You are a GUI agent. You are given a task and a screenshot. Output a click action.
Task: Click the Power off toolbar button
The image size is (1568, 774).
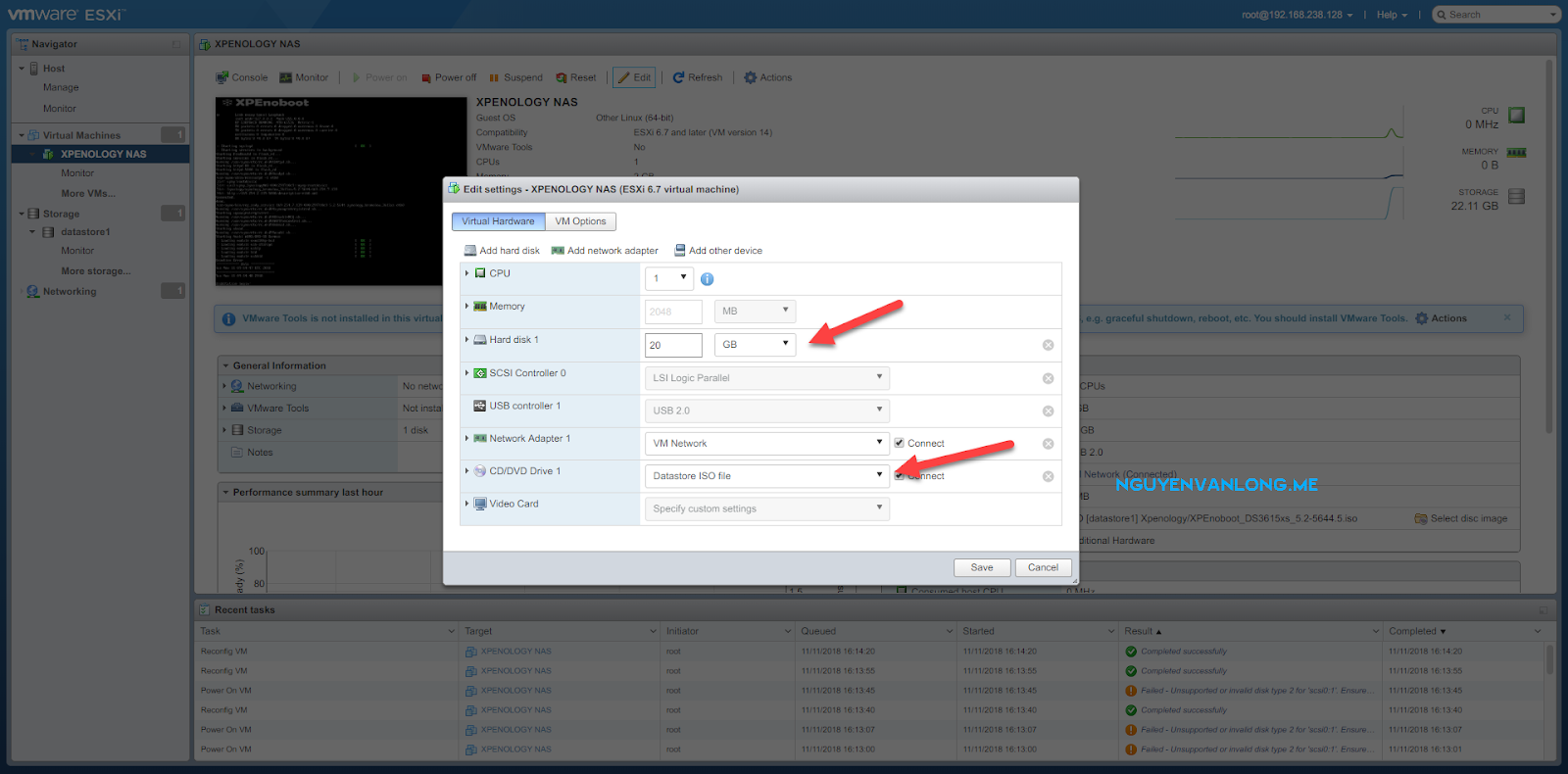(x=449, y=77)
